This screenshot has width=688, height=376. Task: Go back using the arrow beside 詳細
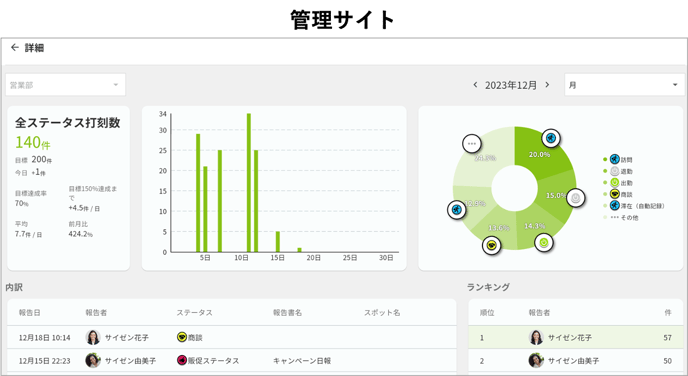(x=14, y=47)
